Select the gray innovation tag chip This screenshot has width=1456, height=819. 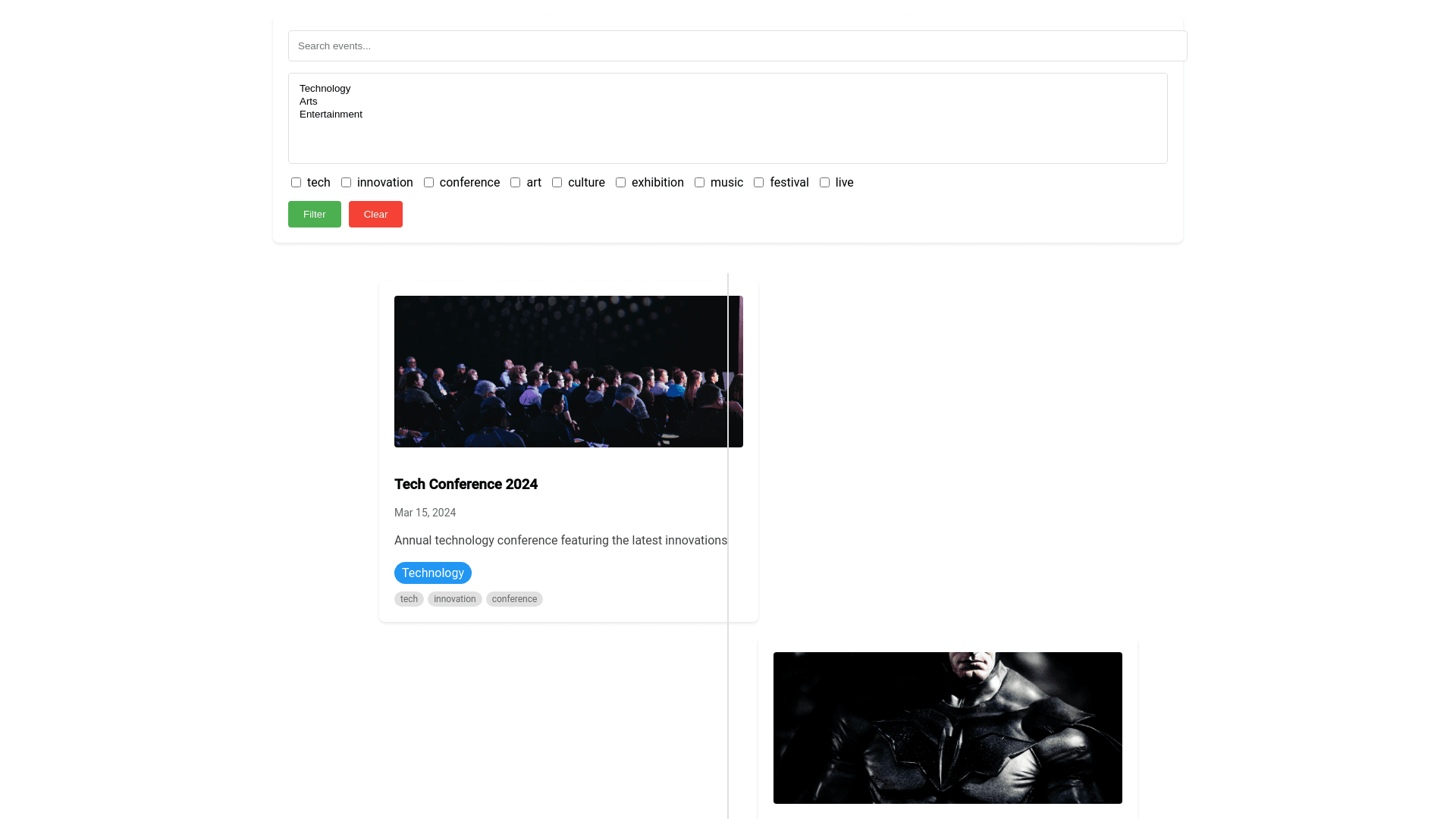tap(455, 599)
